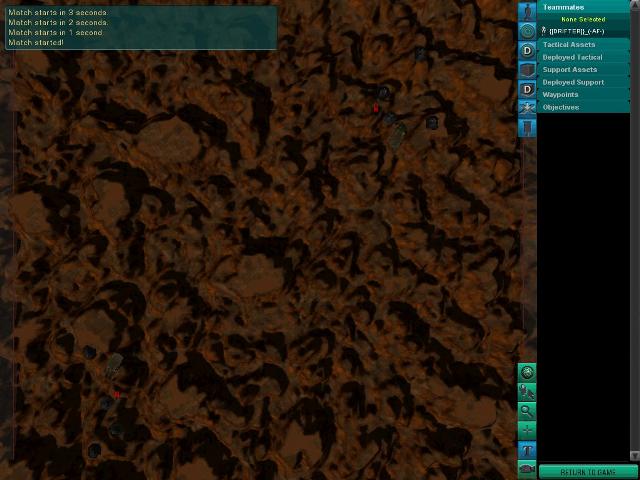
Task: Click the D icon below the crate icon
Action: pyautogui.click(x=527, y=90)
